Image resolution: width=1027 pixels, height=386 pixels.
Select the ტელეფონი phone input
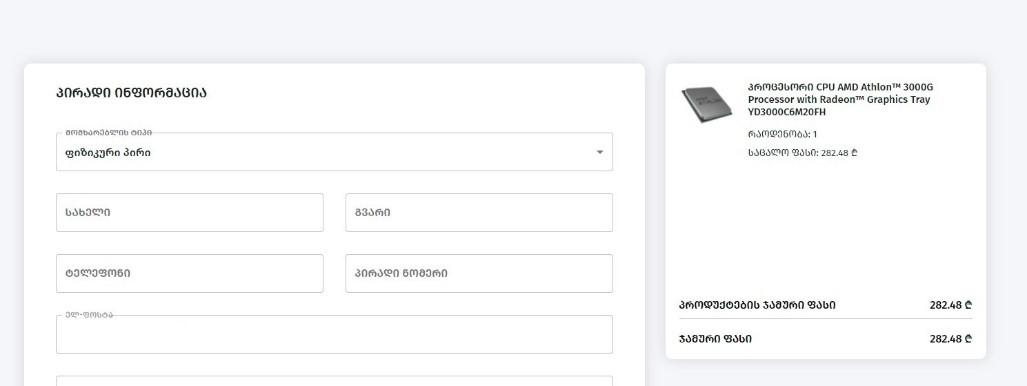190,273
